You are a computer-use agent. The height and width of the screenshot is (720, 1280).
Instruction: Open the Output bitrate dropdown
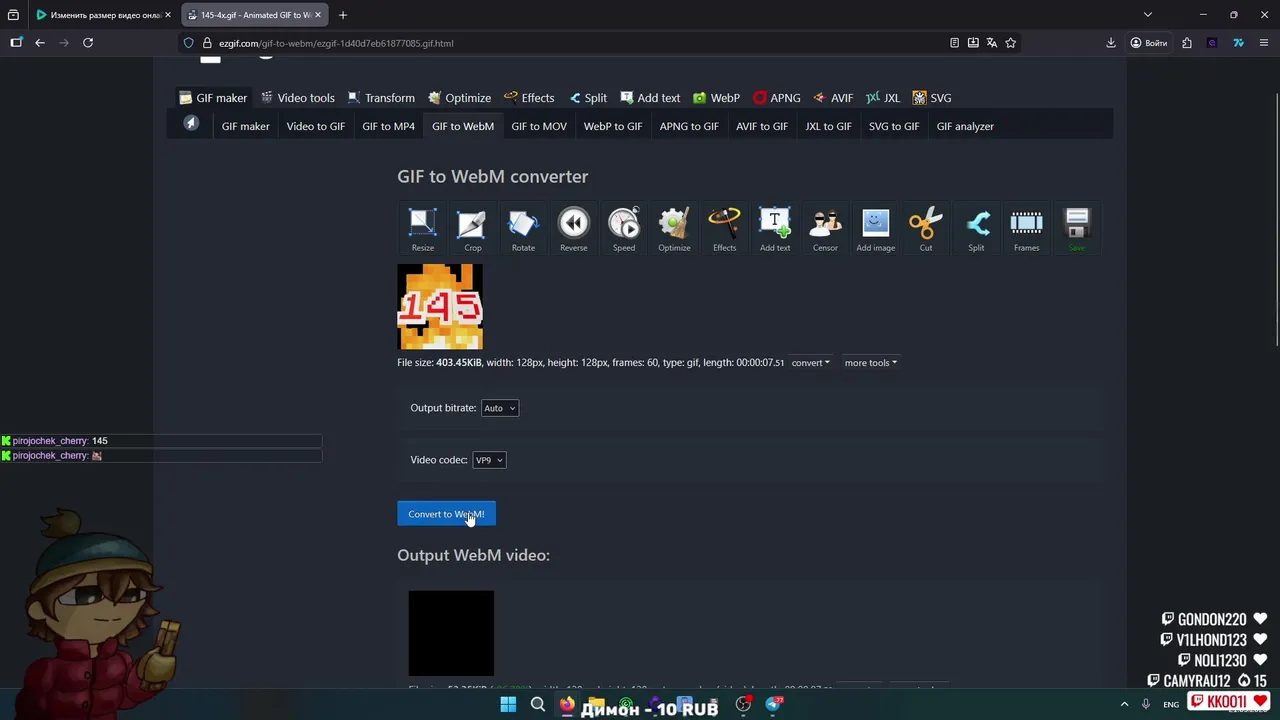pos(499,408)
